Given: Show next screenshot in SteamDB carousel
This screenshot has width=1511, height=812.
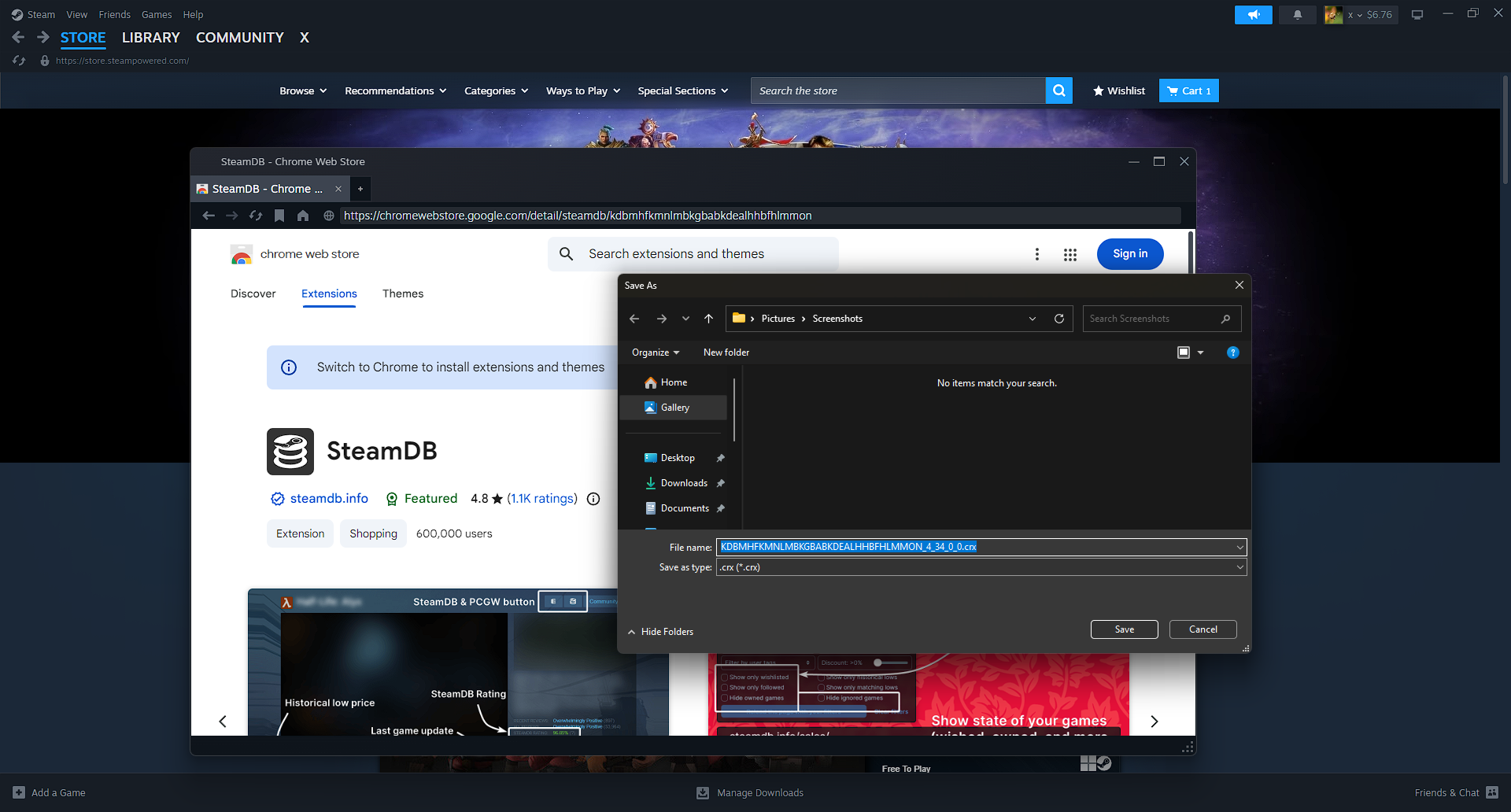Looking at the screenshot, I should (1154, 722).
